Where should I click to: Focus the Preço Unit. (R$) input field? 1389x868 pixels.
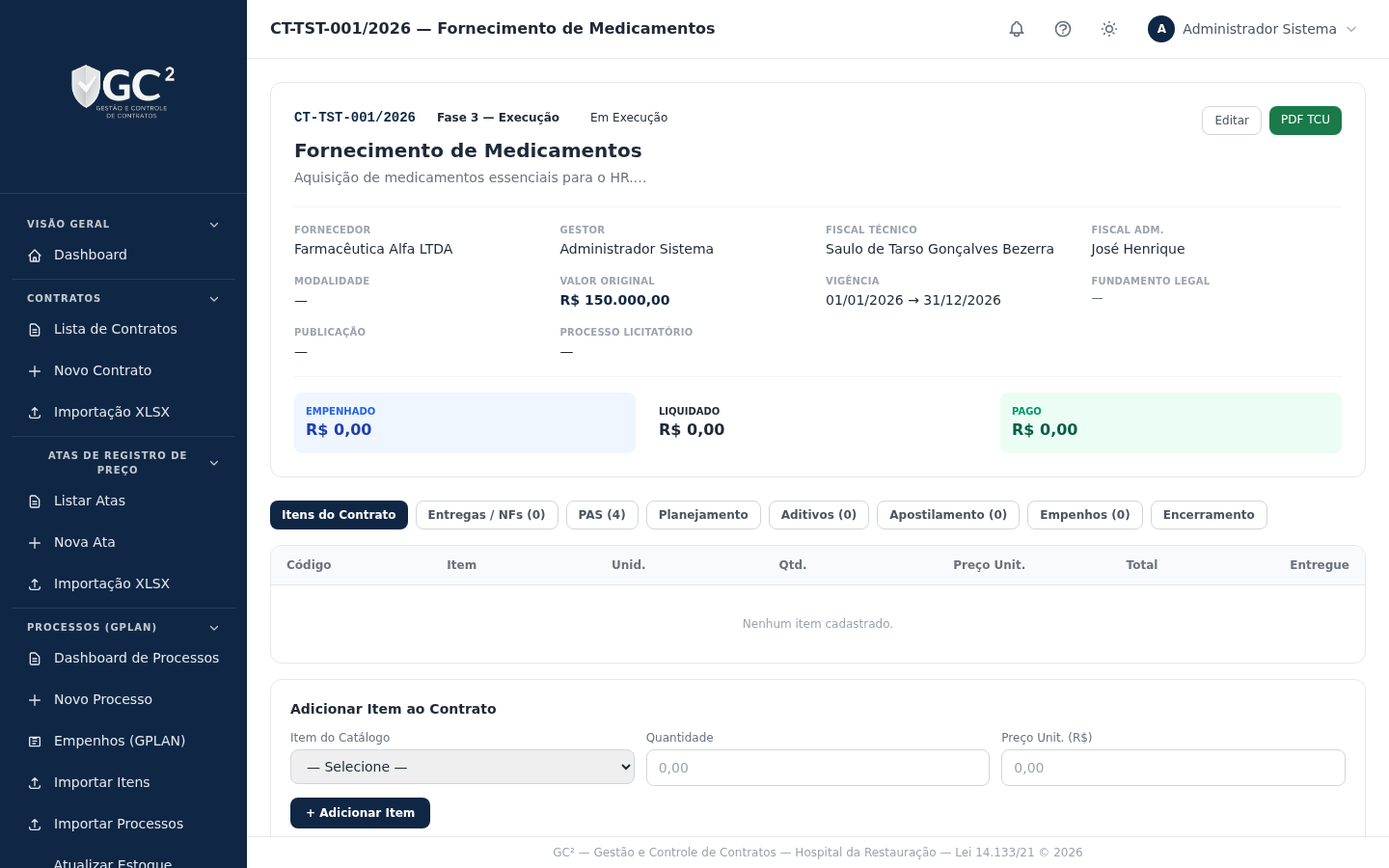1173,768
